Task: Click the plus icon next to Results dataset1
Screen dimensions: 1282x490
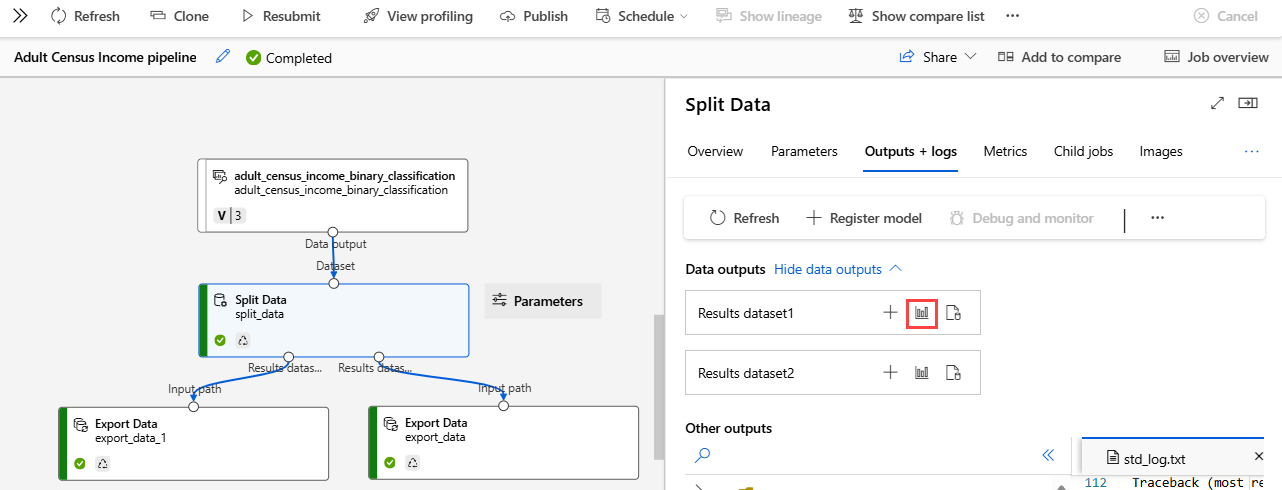Action: 890,313
